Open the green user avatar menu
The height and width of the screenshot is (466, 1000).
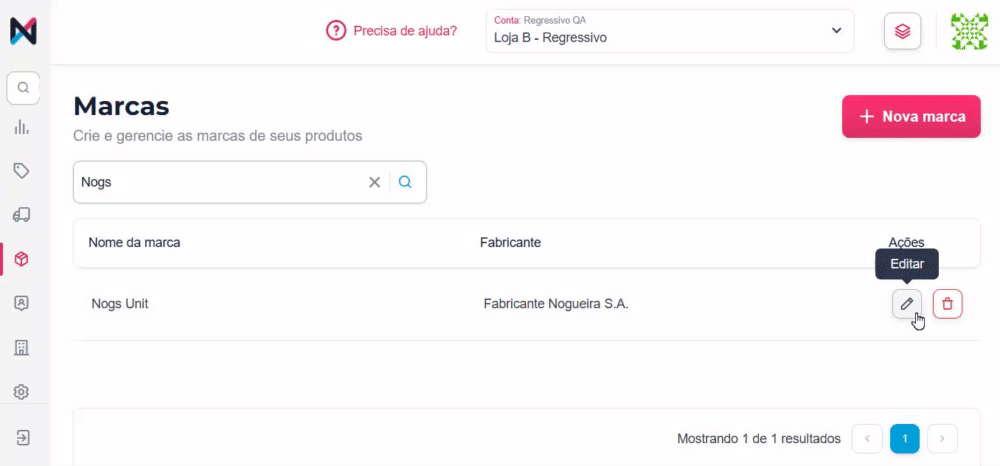coord(968,31)
